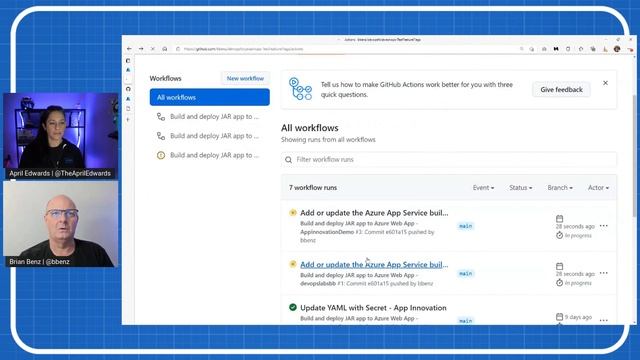Open Update YAML with Secret - App Innovation run

(373, 308)
